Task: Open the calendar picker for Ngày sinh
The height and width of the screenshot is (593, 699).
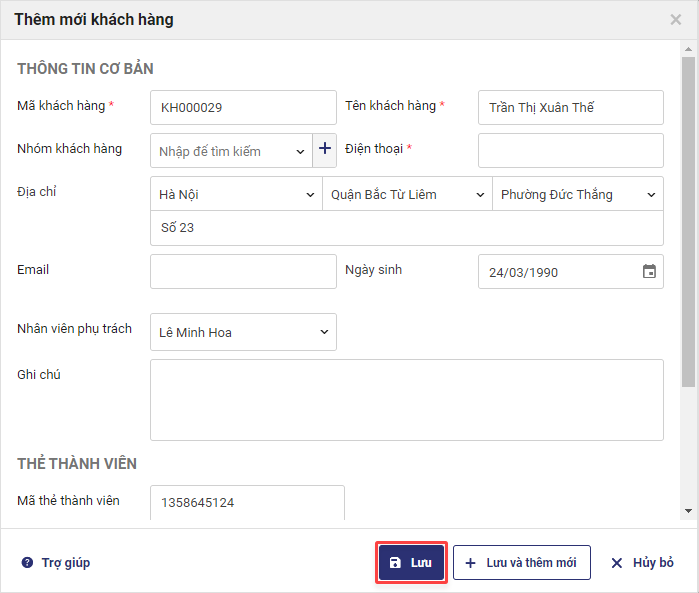Action: [649, 271]
